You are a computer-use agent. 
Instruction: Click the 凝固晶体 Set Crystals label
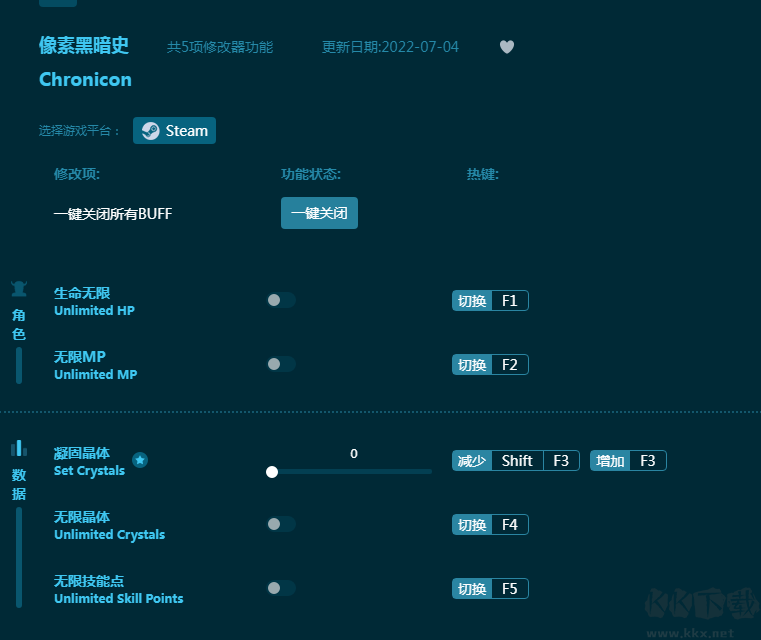tap(89, 461)
